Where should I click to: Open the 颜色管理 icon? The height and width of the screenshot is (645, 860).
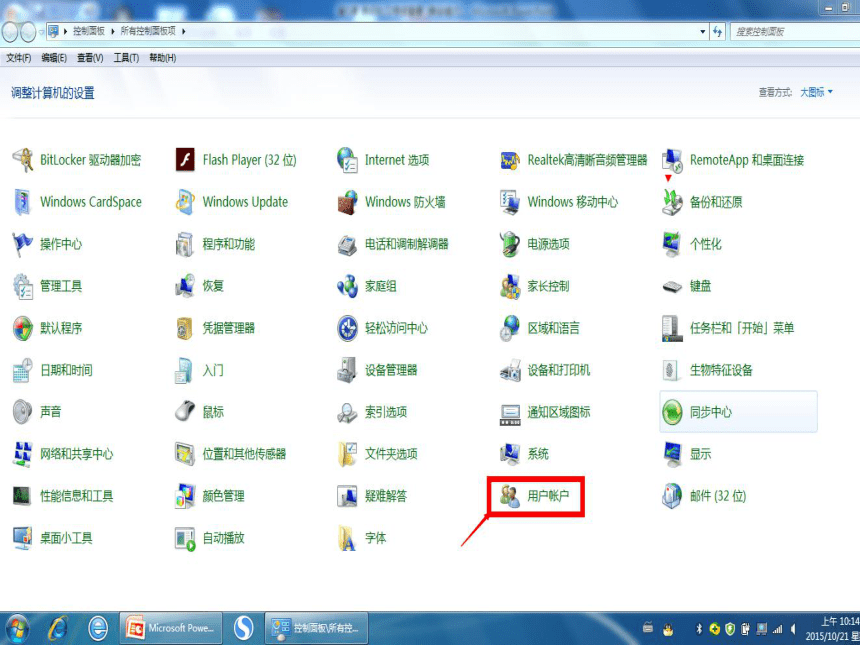tap(185, 496)
